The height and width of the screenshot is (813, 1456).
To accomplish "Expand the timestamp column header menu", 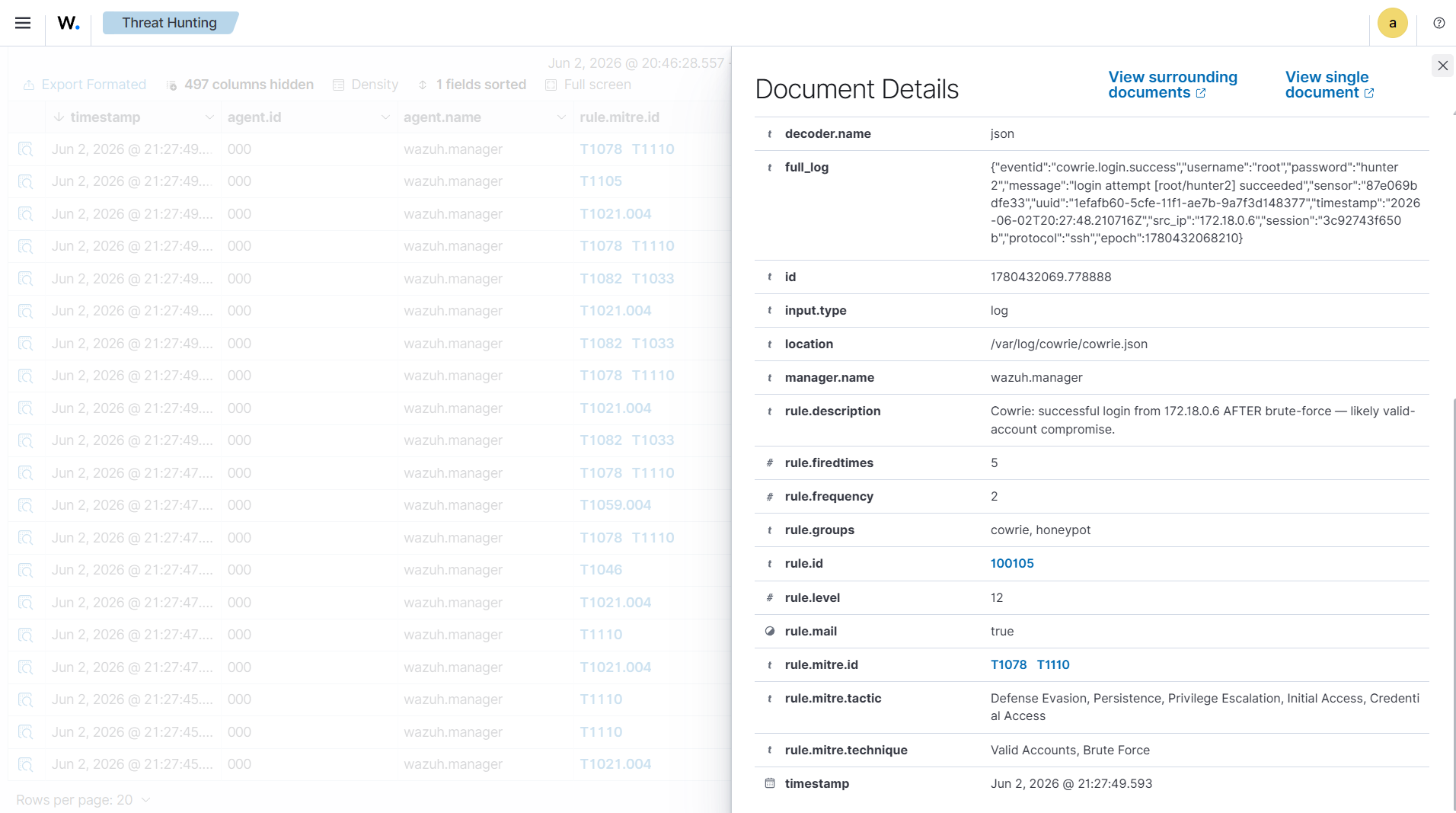I will pyautogui.click(x=209, y=117).
